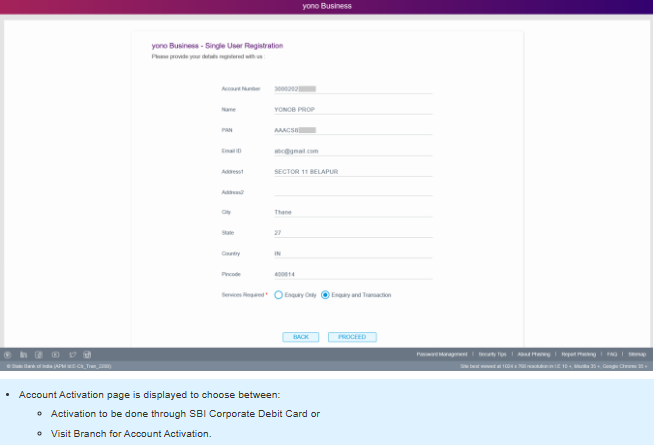This screenshot has height=445, width=654.
Task: Select Enquiry and Transaction radio option
Action: [x=325, y=295]
